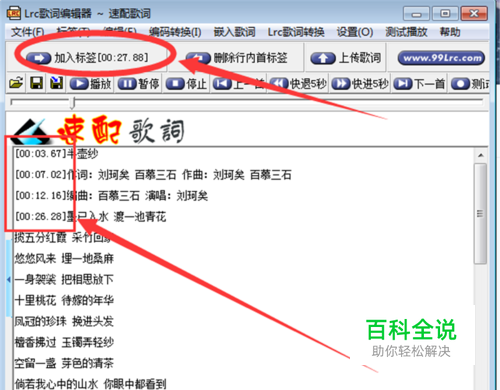500x390 pixels.
Task: Open the 帮助 menu
Action: (450, 32)
